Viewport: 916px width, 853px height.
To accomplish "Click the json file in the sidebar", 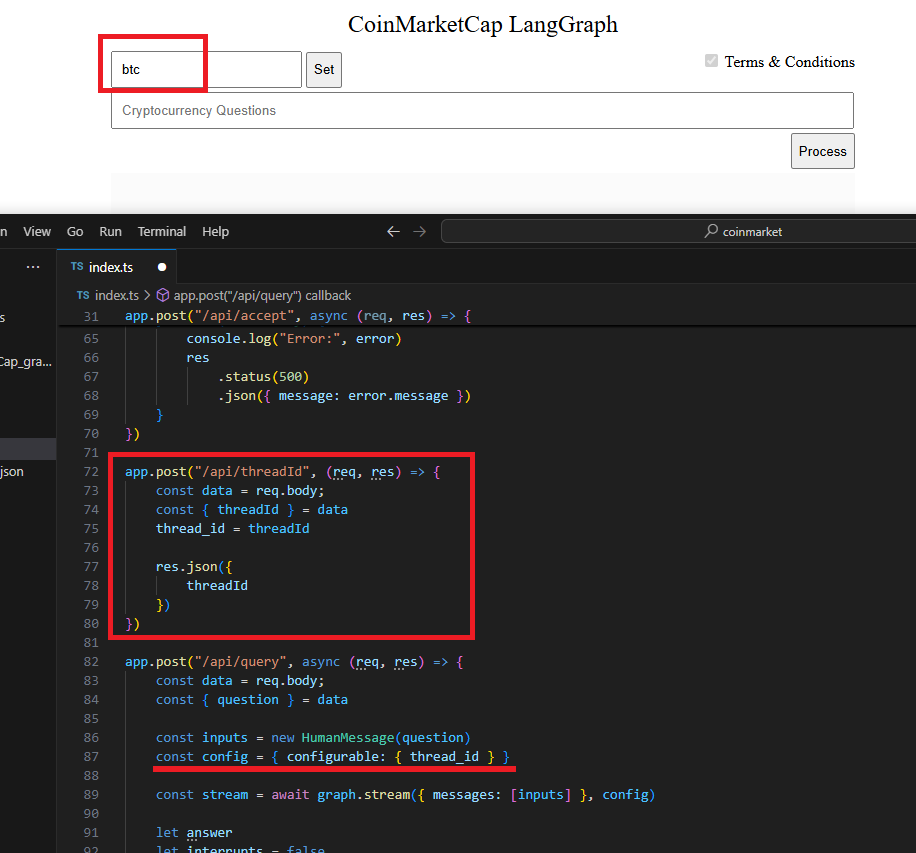I will (x=12, y=471).
